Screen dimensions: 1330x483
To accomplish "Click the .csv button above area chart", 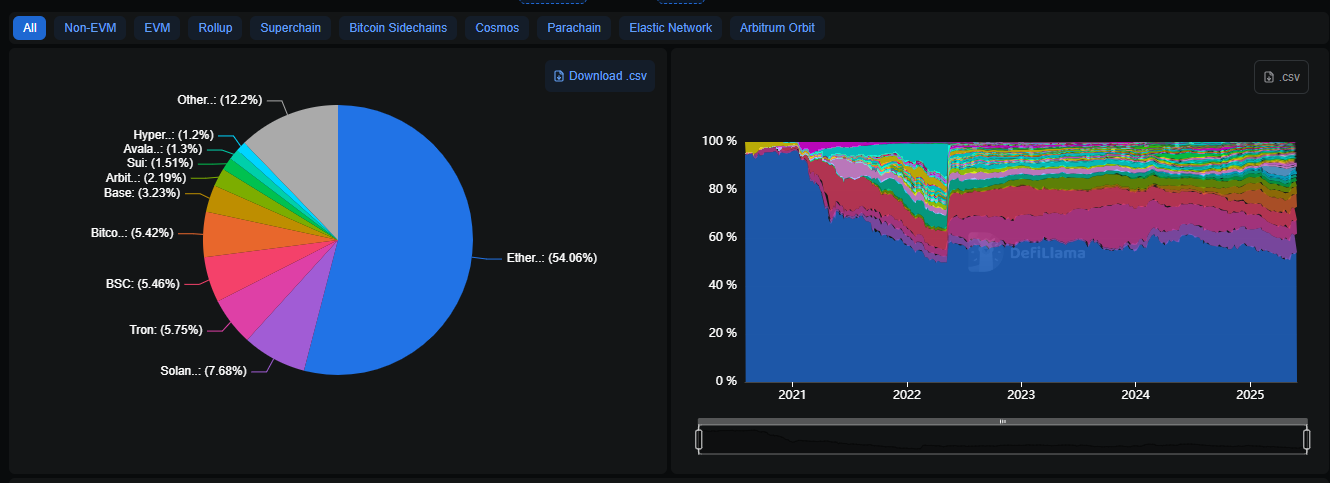I will pyautogui.click(x=1281, y=77).
